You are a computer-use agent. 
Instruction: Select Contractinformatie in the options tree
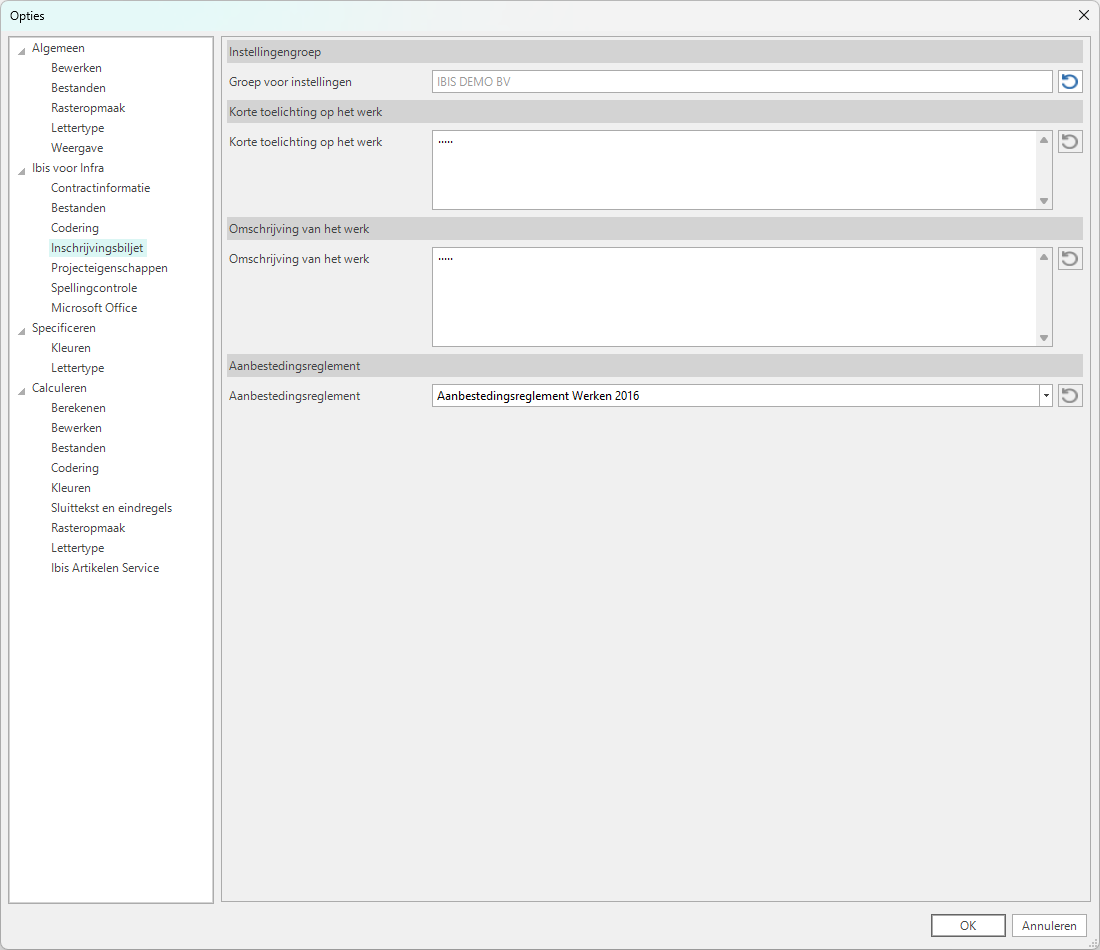100,188
